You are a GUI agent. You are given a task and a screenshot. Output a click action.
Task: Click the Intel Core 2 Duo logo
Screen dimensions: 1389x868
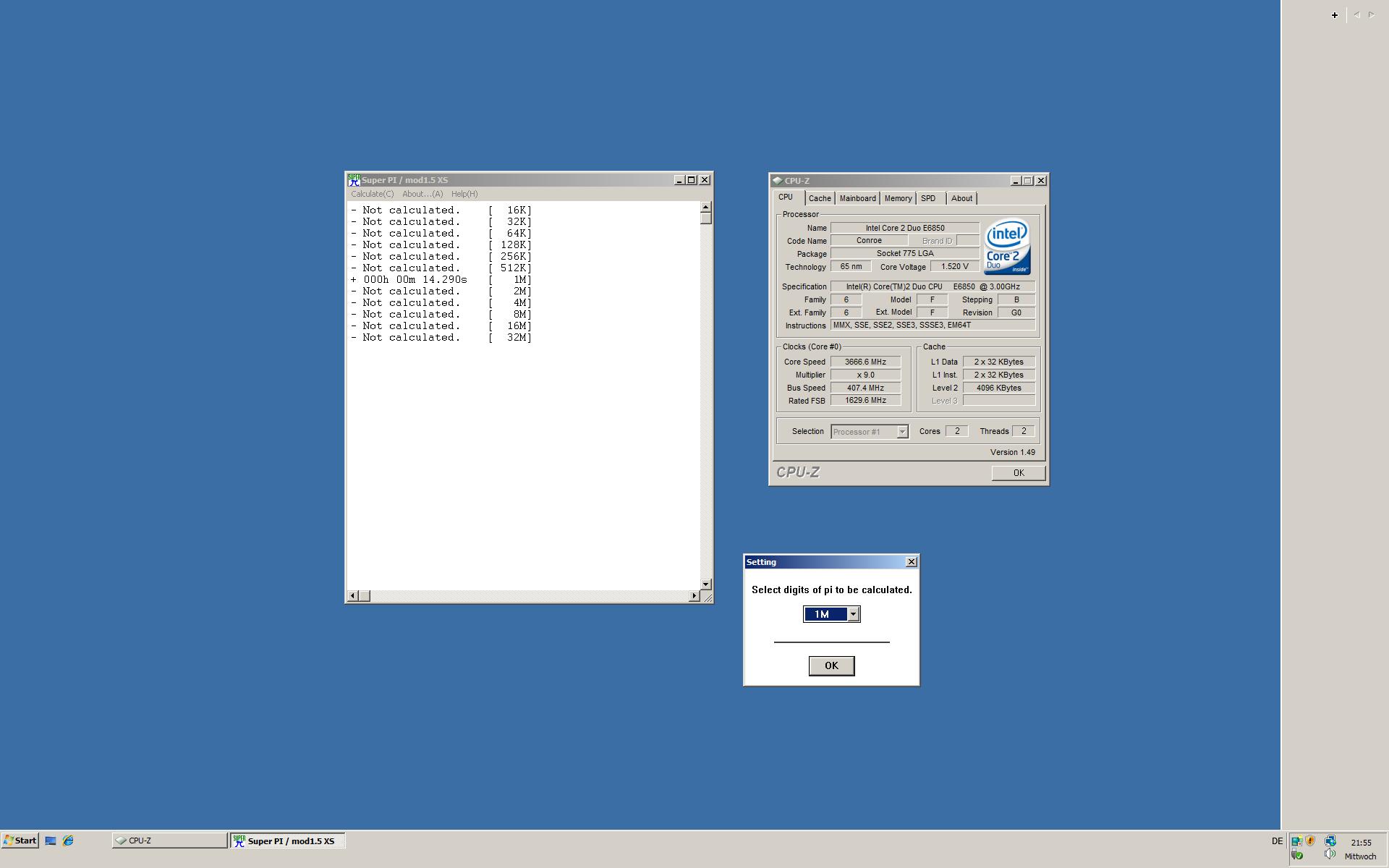tap(1007, 247)
